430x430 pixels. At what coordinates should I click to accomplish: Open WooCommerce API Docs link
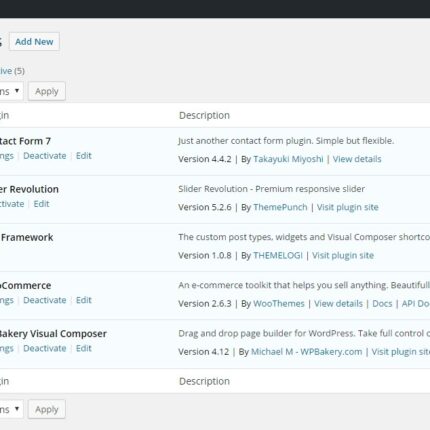pos(416,304)
